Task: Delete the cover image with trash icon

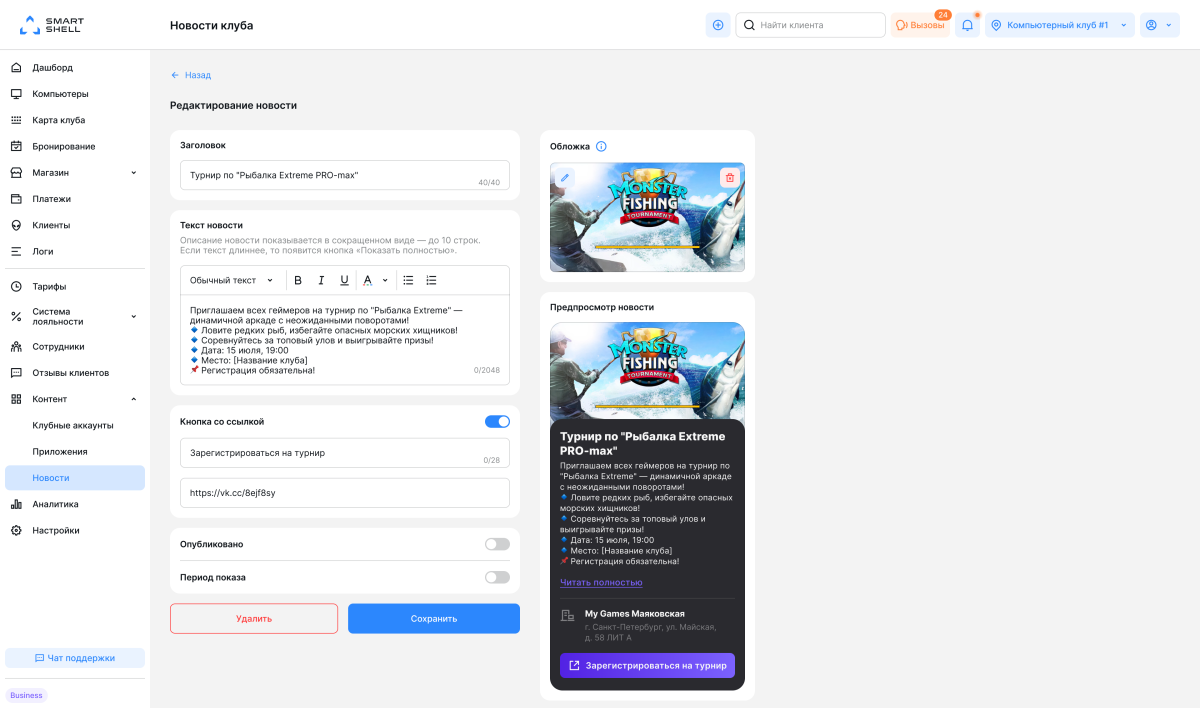Action: 730,177
